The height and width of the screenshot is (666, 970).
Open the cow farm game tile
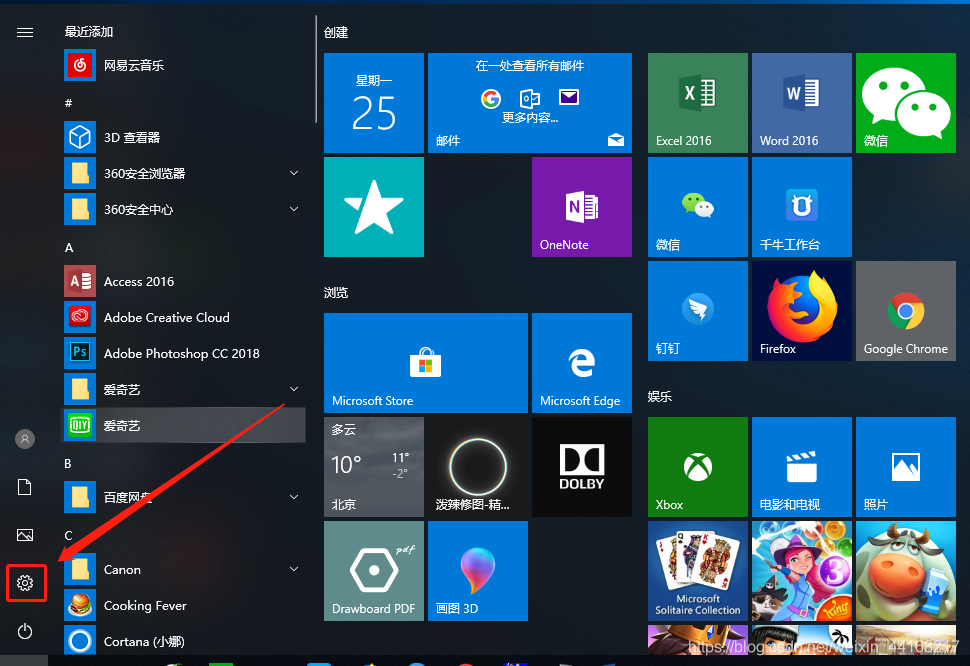(906, 570)
